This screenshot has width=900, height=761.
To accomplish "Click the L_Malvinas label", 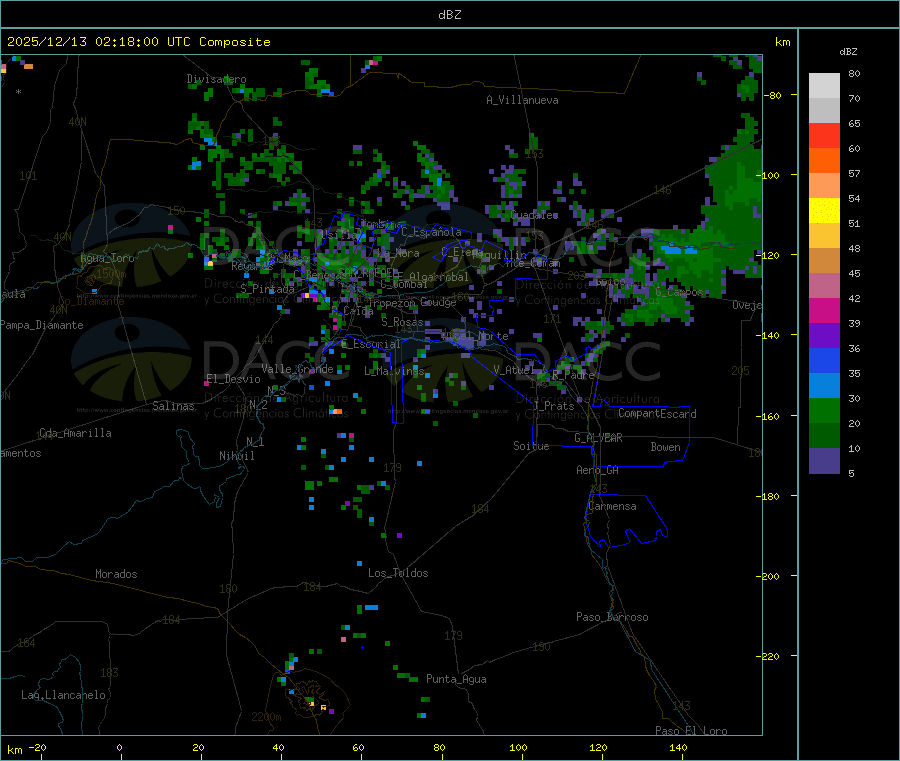I will point(394,371).
